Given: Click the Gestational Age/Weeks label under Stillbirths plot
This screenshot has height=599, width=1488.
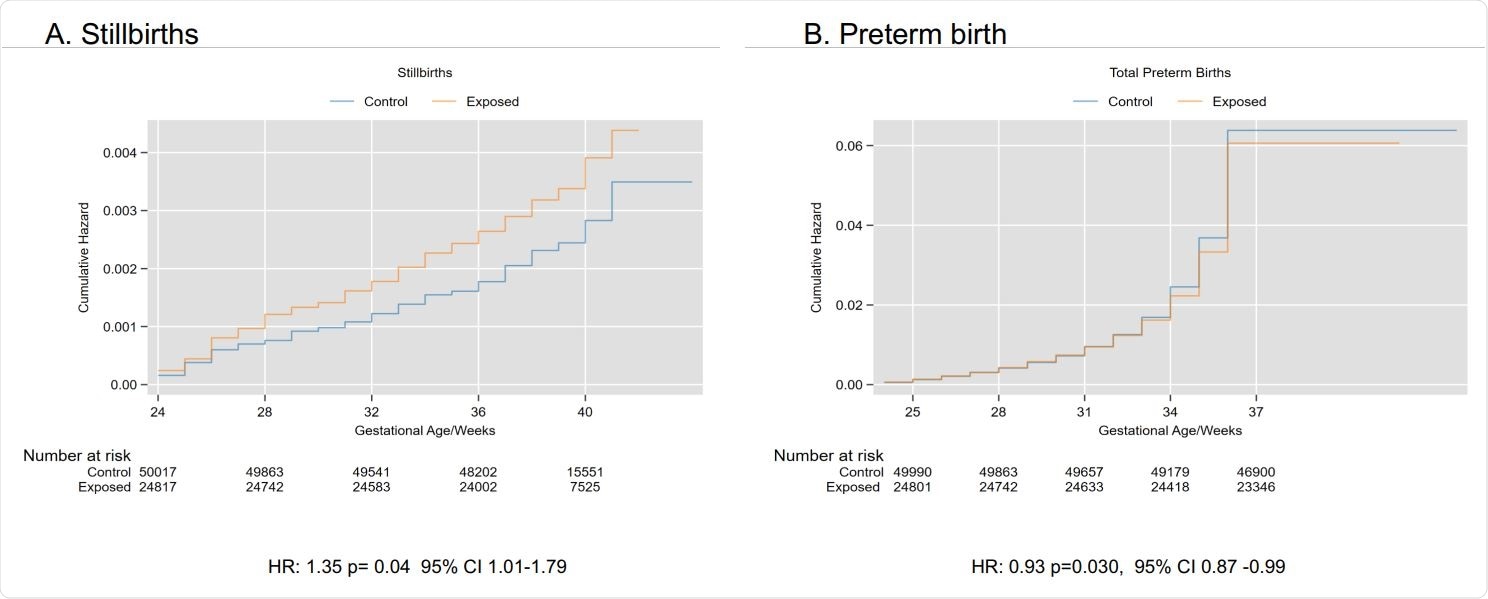Looking at the screenshot, I should click(x=425, y=431).
